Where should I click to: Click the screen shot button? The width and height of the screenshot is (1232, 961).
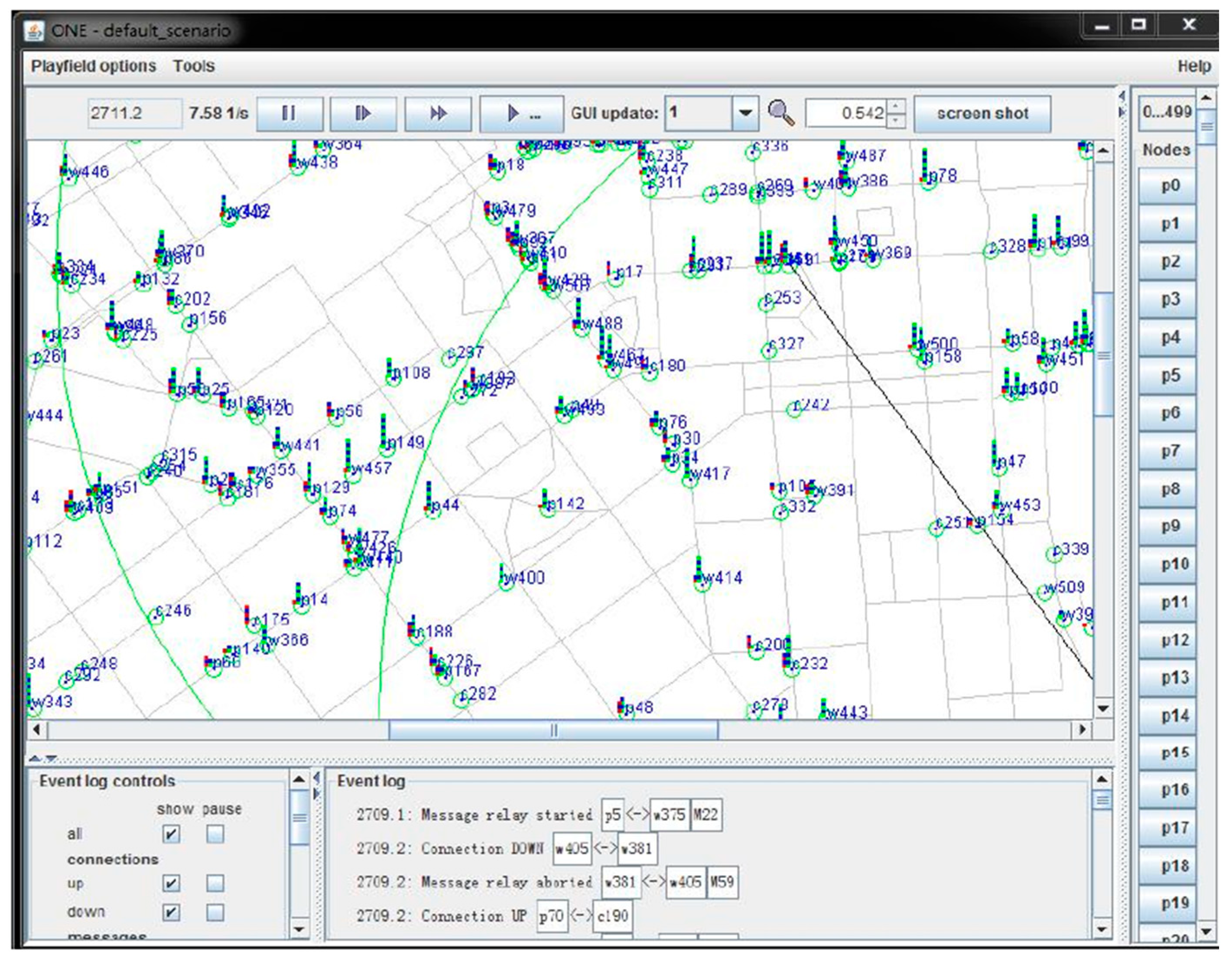click(982, 114)
